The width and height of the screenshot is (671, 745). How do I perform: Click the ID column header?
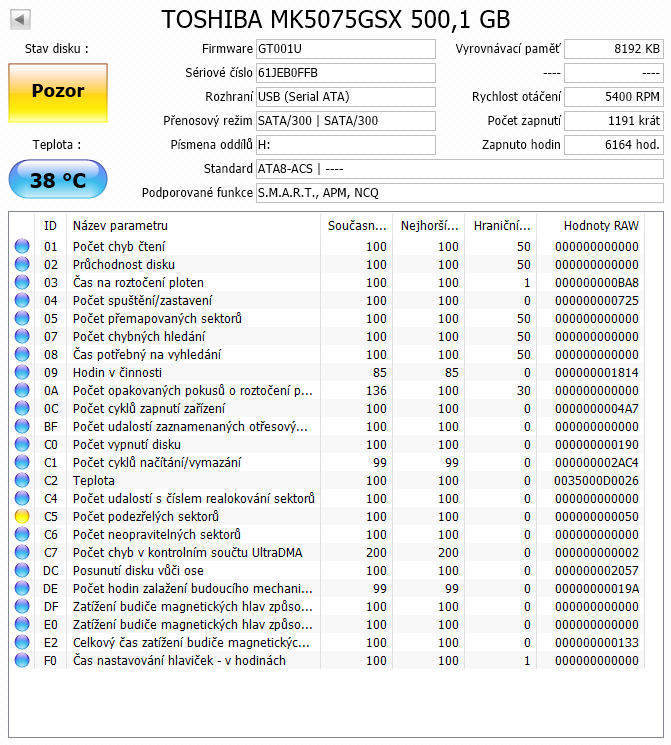(x=50, y=226)
